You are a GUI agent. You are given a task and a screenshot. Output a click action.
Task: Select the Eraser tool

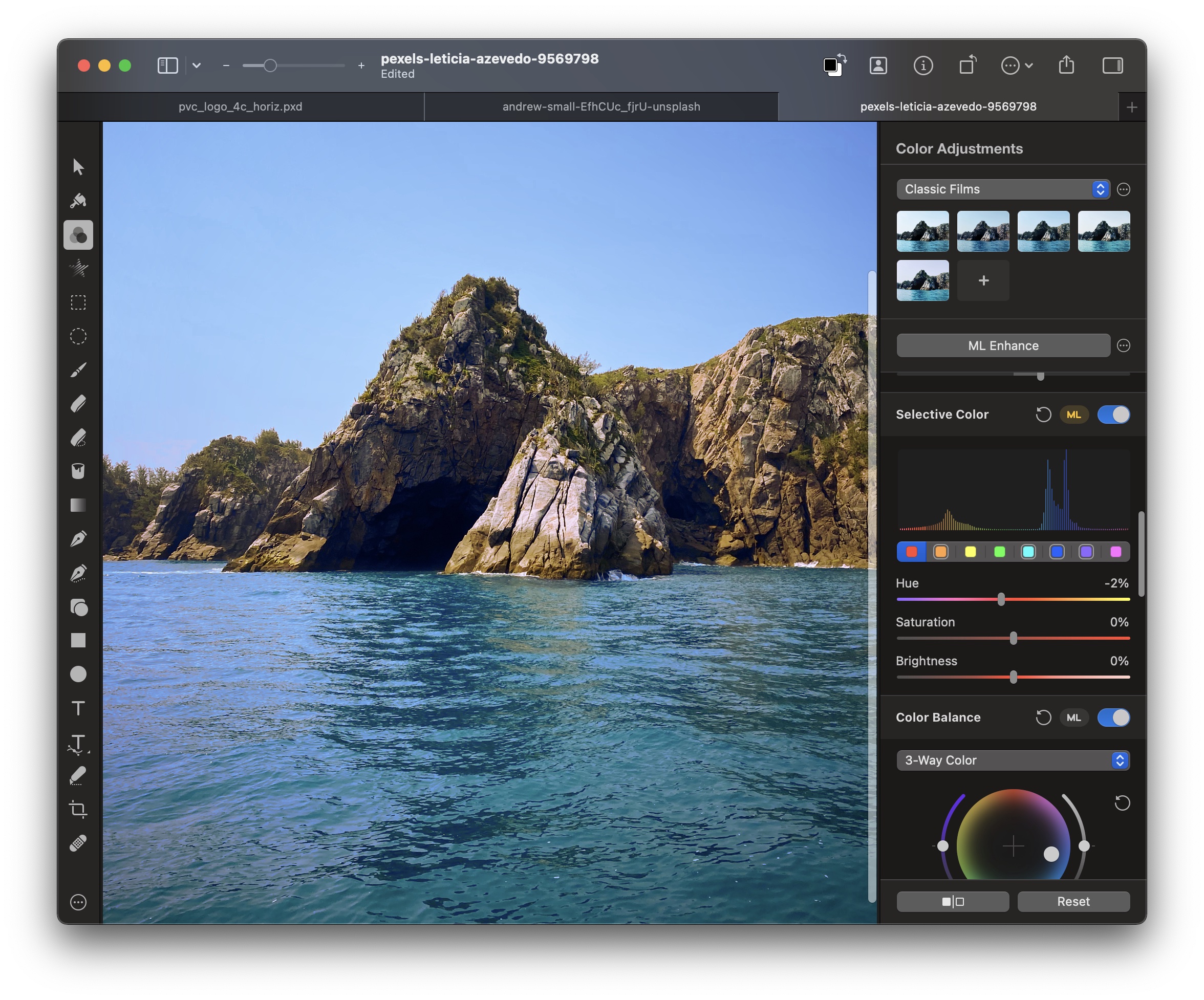click(x=78, y=404)
